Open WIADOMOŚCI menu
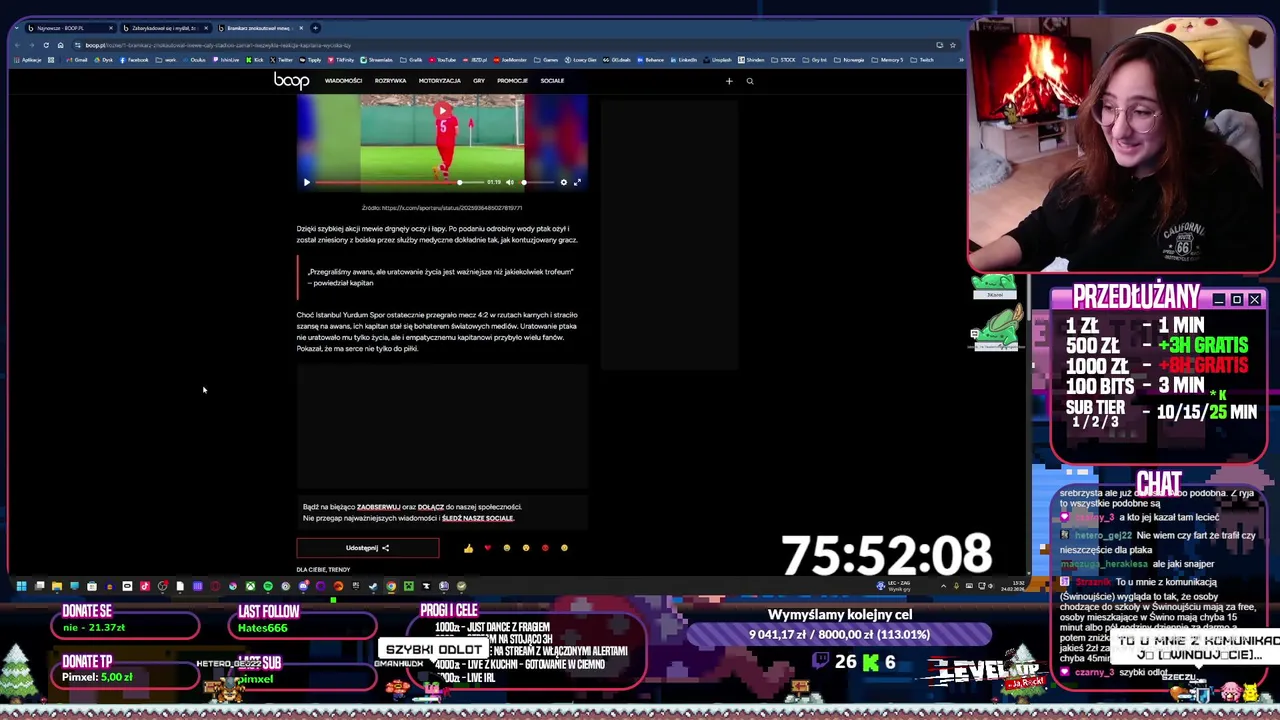This screenshot has height=720, width=1280. (343, 81)
